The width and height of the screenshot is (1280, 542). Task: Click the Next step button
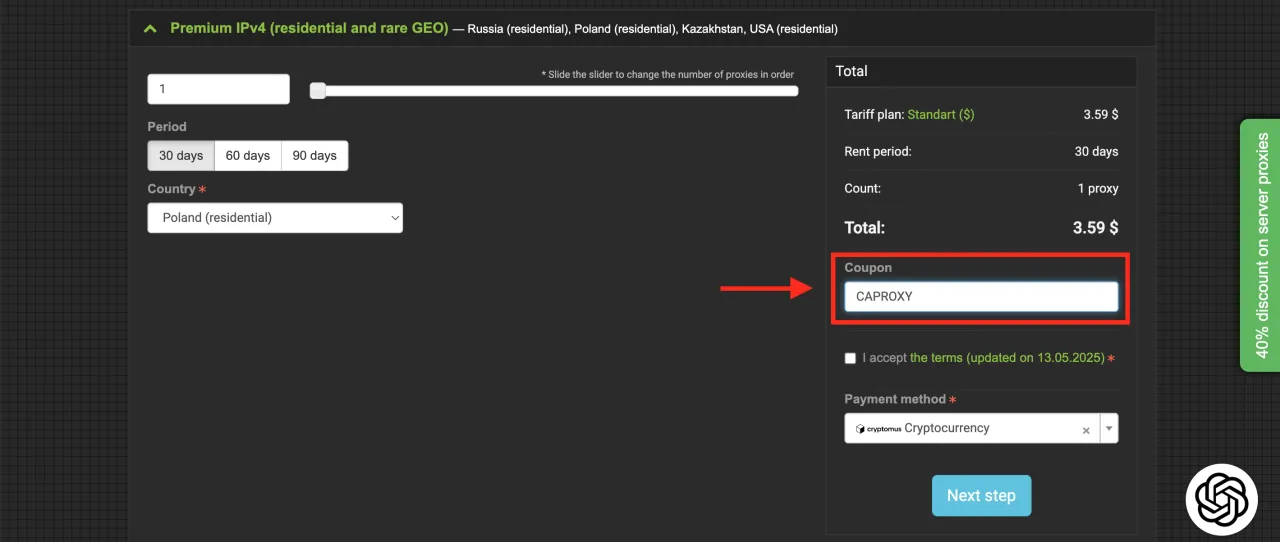(981, 496)
